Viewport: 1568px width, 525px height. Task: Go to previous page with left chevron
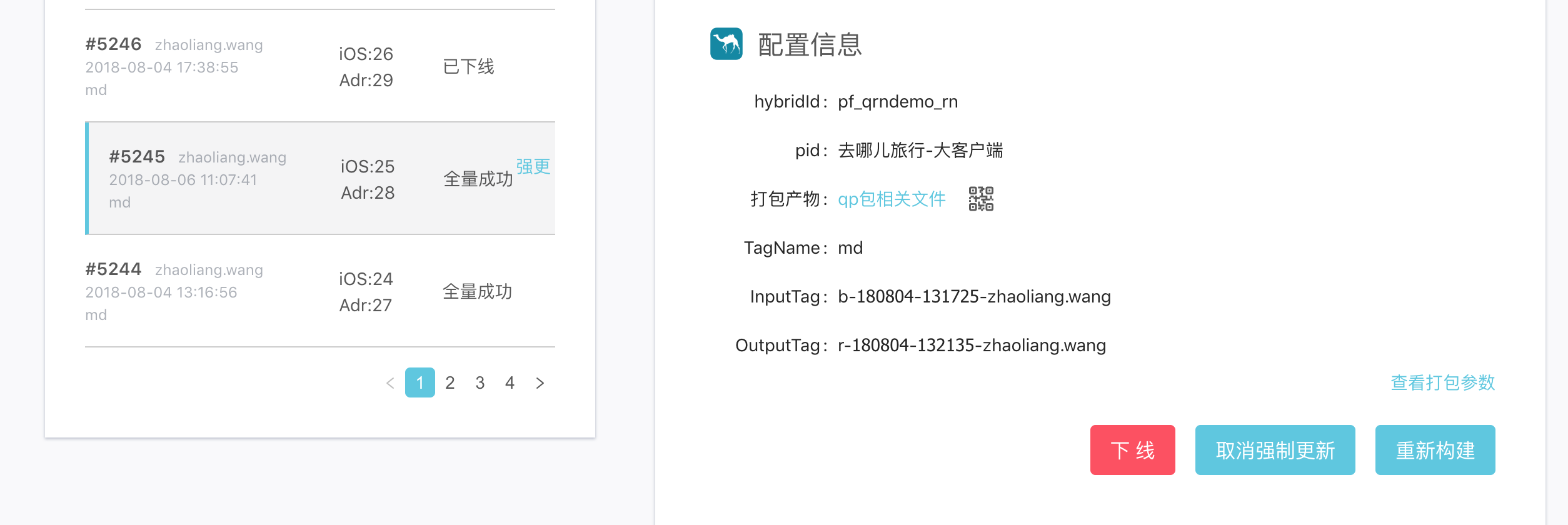(x=390, y=382)
